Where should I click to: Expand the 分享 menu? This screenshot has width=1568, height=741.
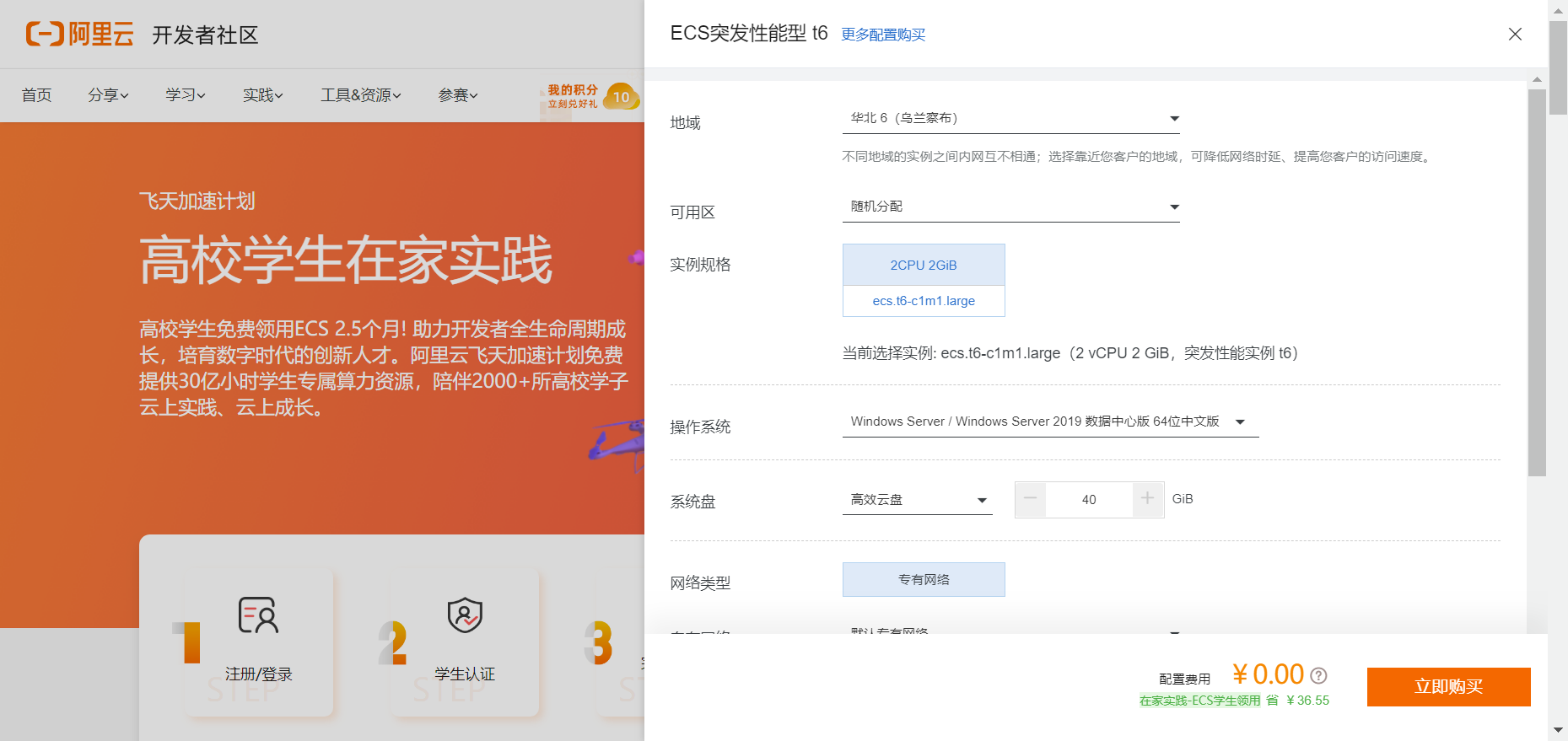click(108, 95)
